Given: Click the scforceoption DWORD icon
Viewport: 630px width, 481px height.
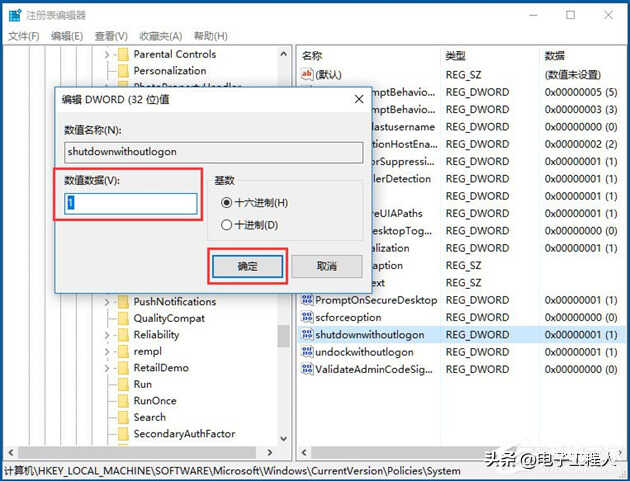Looking at the screenshot, I should pyautogui.click(x=307, y=317).
